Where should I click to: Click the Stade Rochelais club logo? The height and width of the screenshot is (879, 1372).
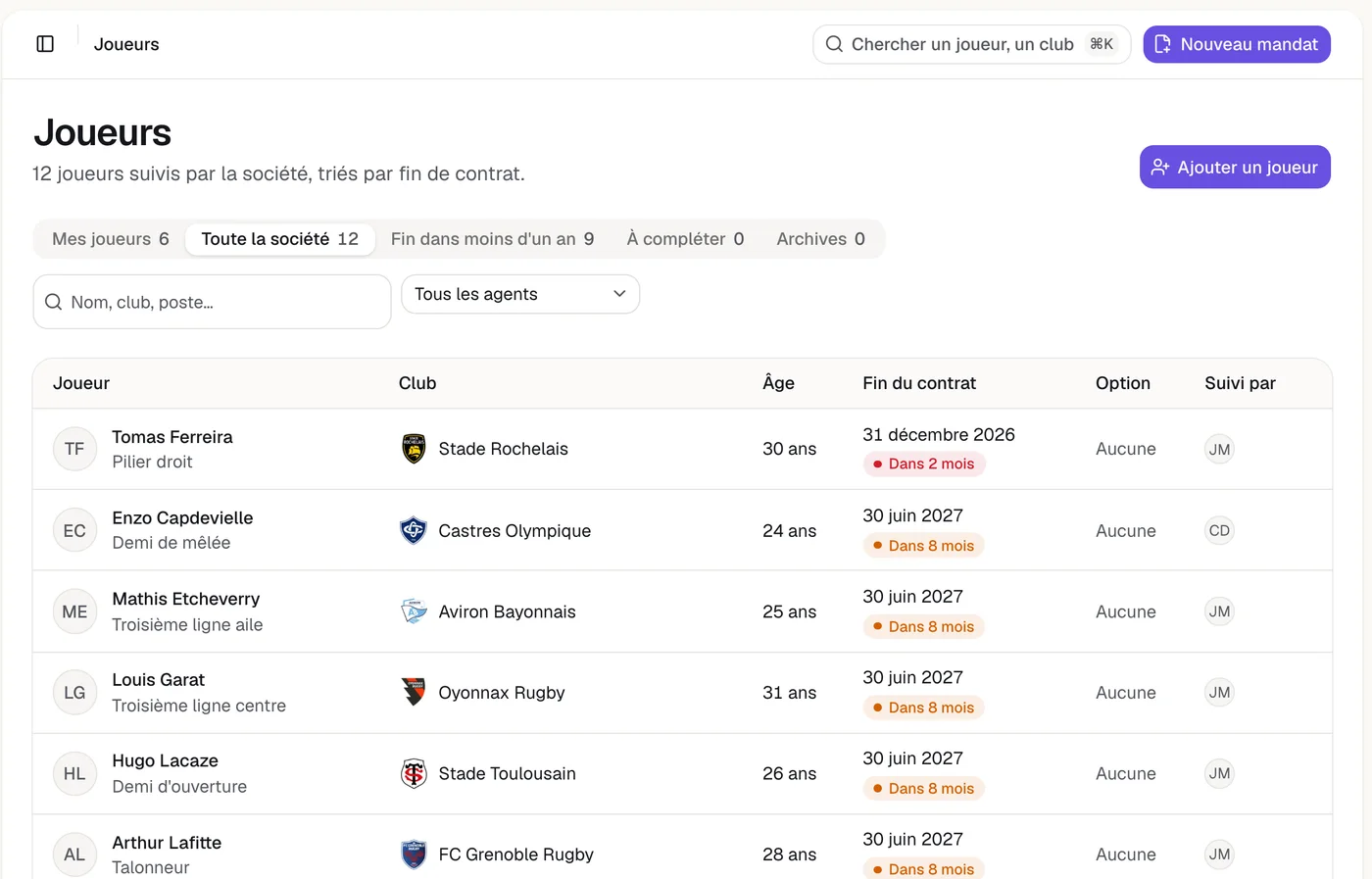[414, 449]
